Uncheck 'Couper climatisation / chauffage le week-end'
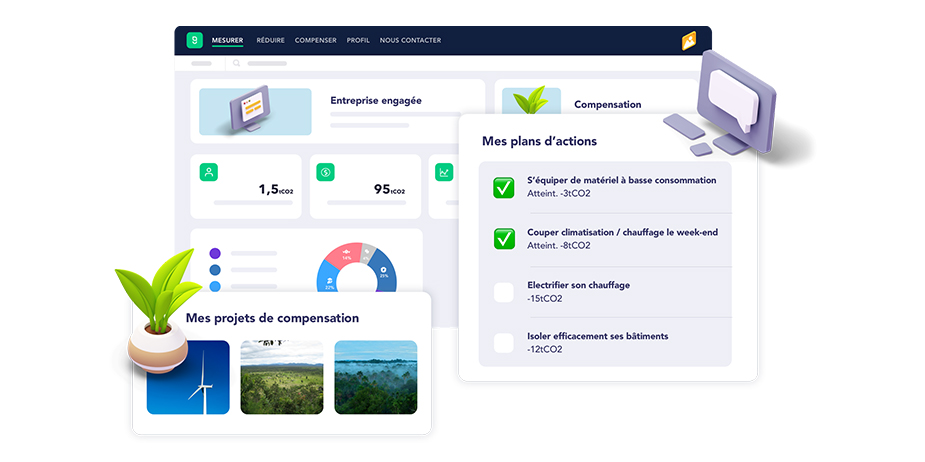Screen dimensions: 925x462 [x=504, y=239]
